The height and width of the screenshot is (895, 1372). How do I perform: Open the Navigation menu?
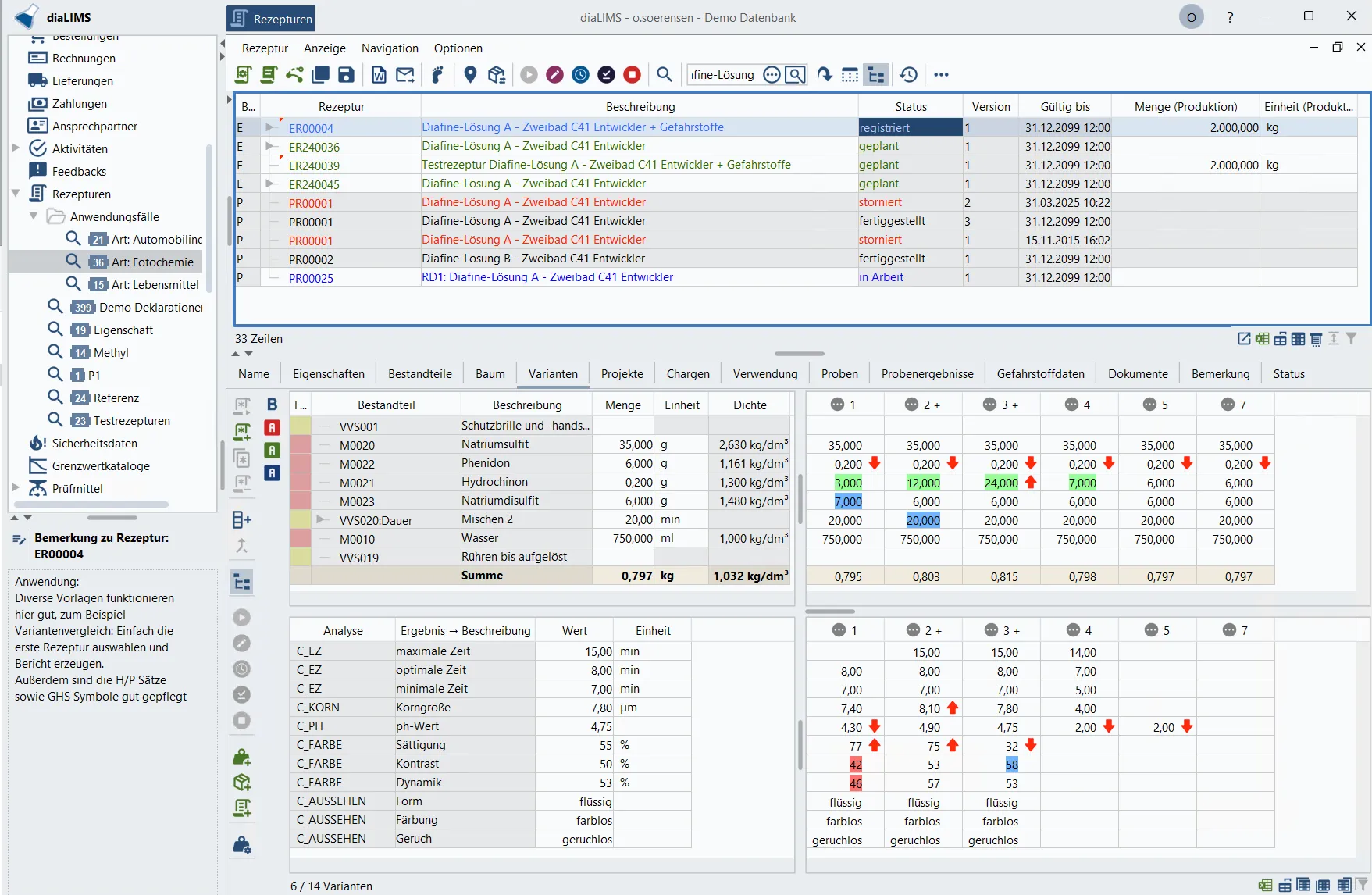pyautogui.click(x=390, y=48)
